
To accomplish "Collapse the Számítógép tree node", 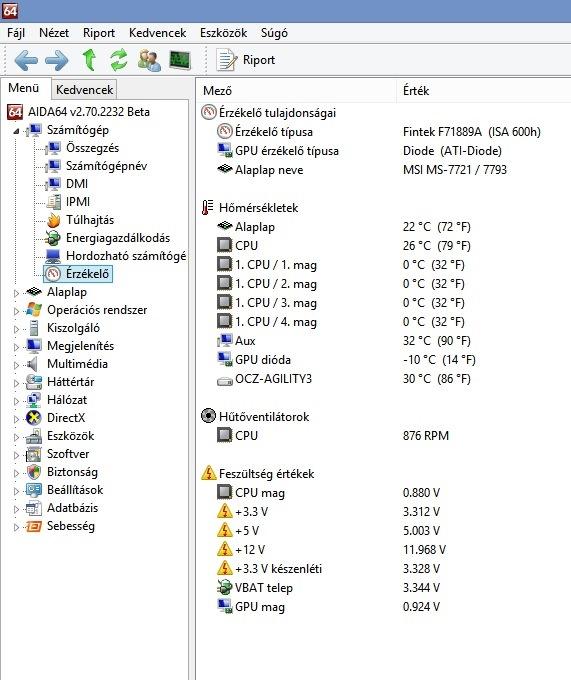I will (16, 131).
